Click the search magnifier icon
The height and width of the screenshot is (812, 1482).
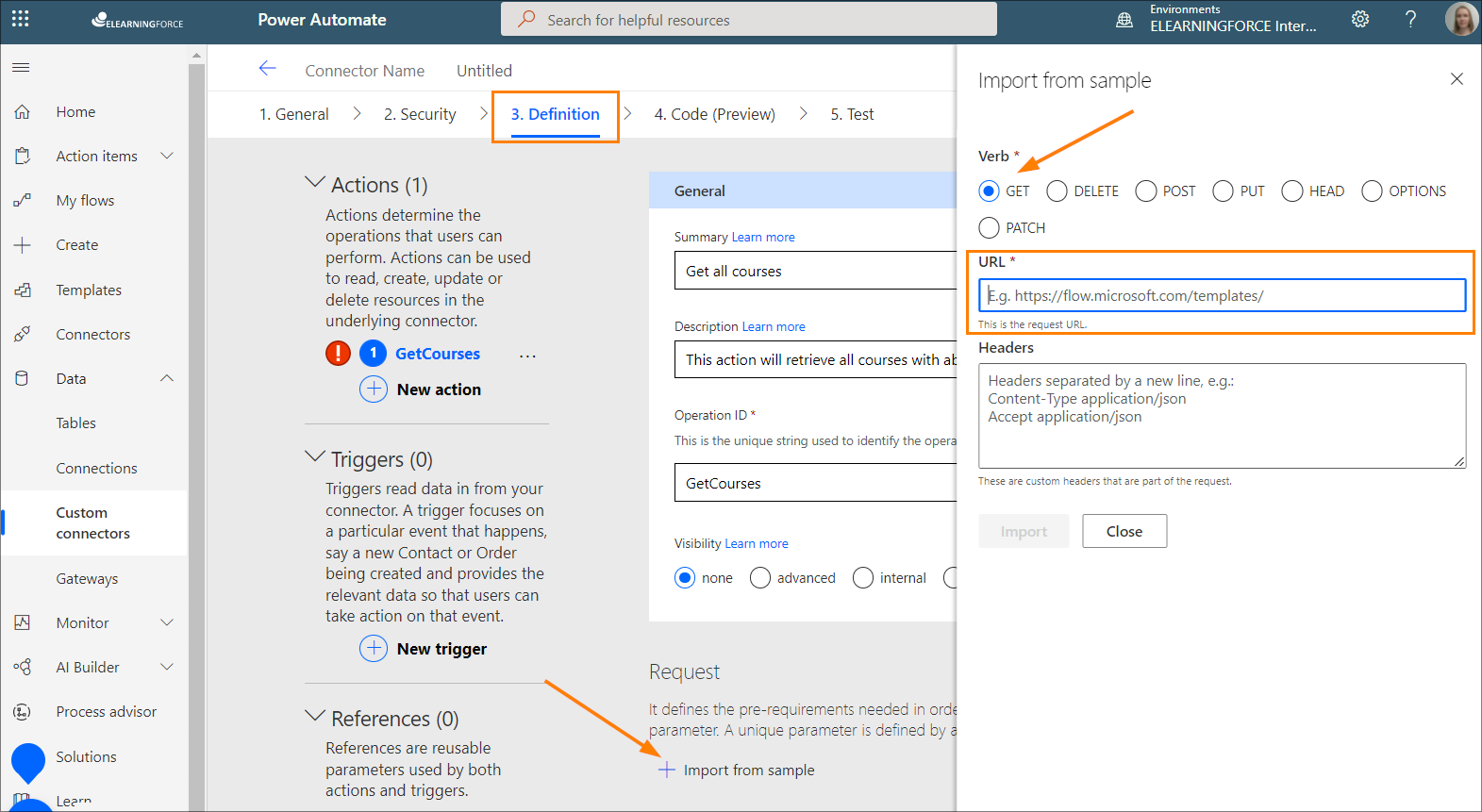click(x=526, y=19)
